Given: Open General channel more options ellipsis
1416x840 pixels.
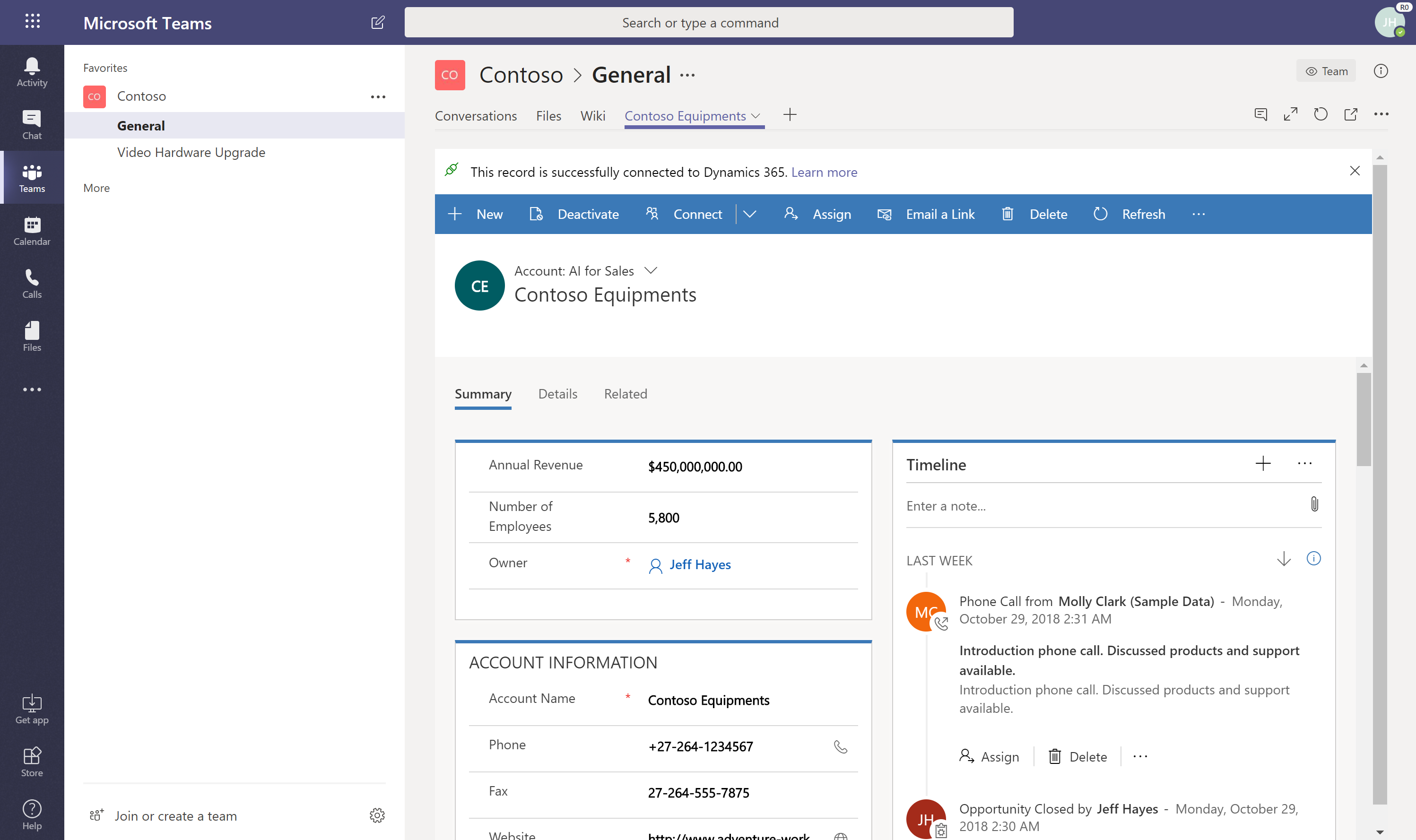Looking at the screenshot, I should coord(687,75).
